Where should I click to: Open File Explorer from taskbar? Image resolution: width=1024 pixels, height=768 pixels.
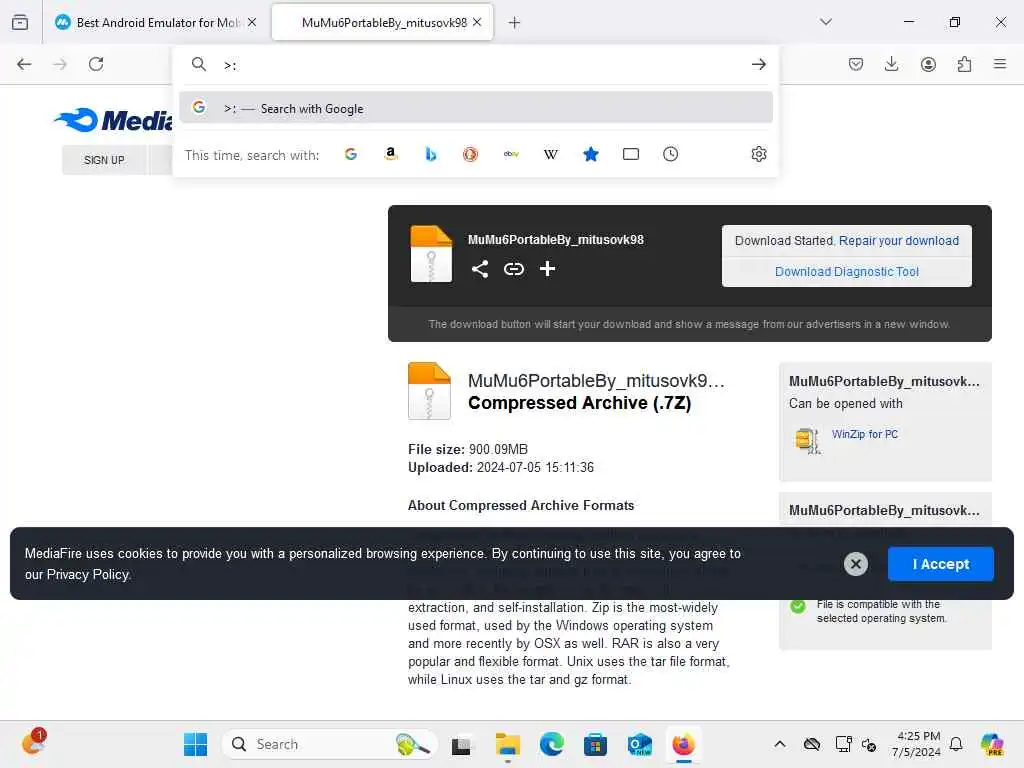pyautogui.click(x=507, y=745)
